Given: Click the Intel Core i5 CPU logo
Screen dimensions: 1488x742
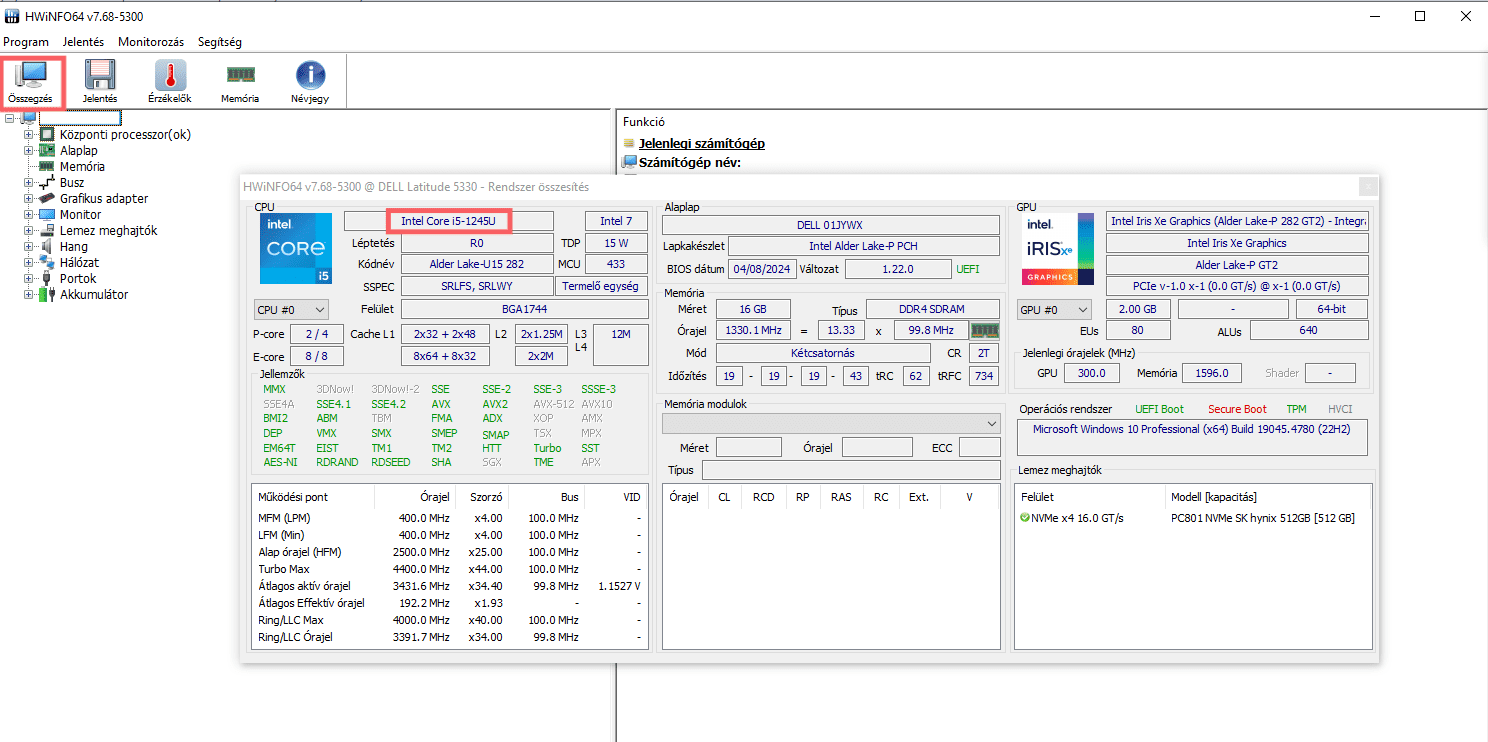Looking at the screenshot, I should click(295, 248).
